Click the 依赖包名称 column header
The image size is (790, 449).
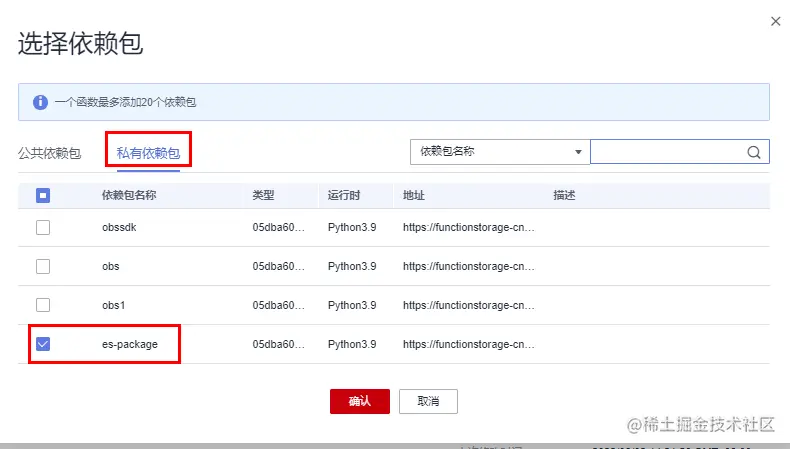point(129,196)
